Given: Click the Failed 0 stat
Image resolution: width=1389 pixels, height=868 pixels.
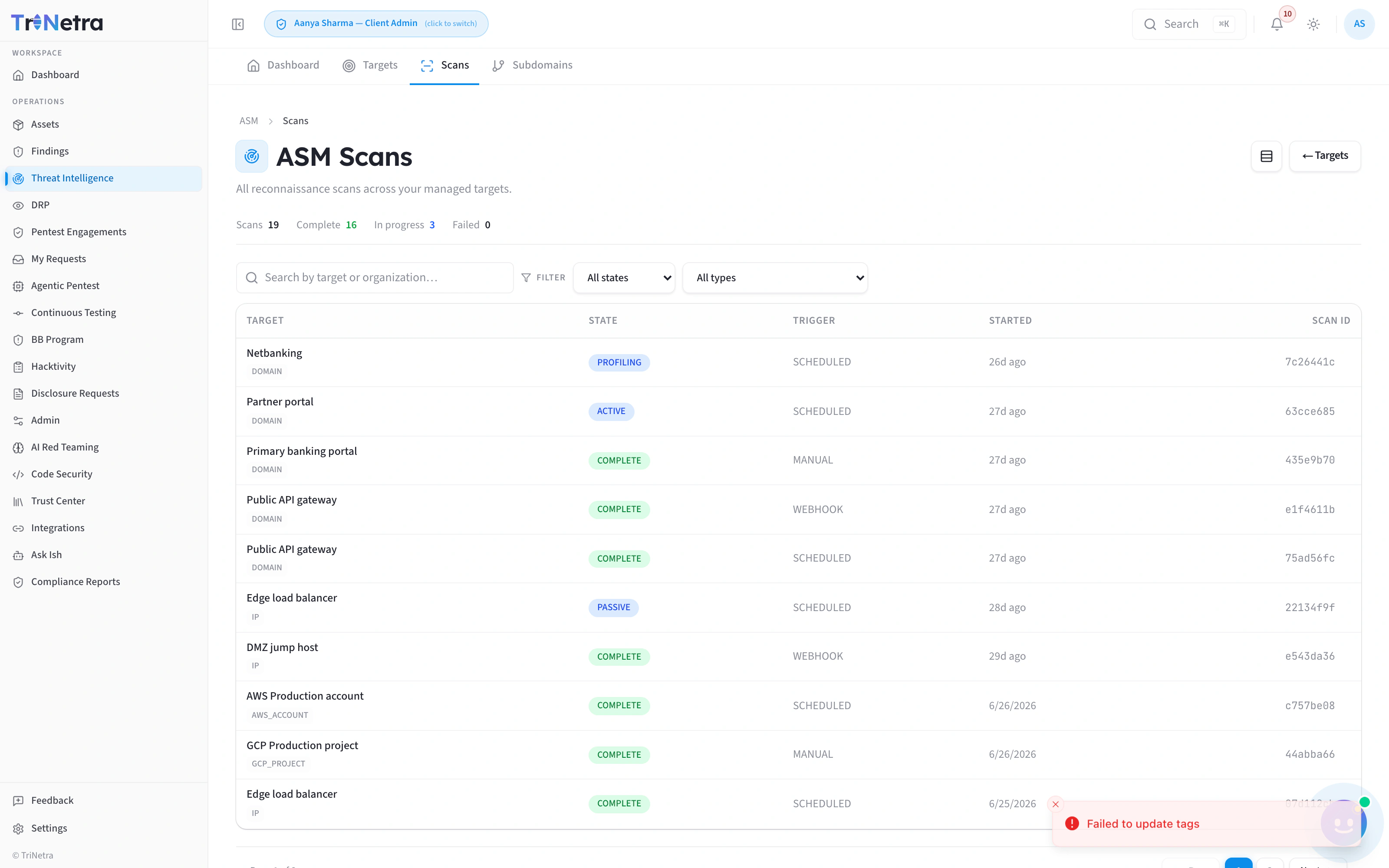Looking at the screenshot, I should pos(471,225).
